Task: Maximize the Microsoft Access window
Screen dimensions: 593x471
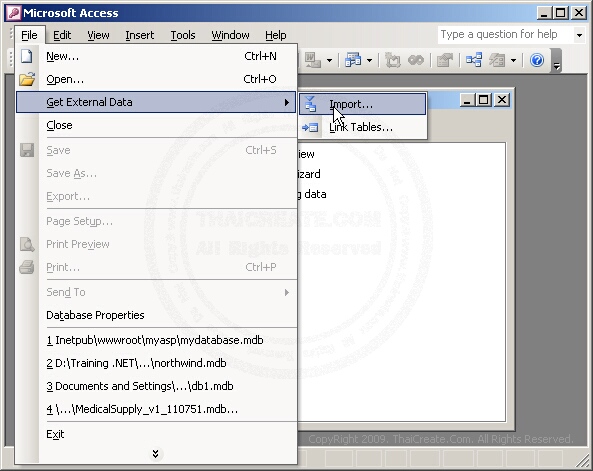Action: [x=561, y=13]
